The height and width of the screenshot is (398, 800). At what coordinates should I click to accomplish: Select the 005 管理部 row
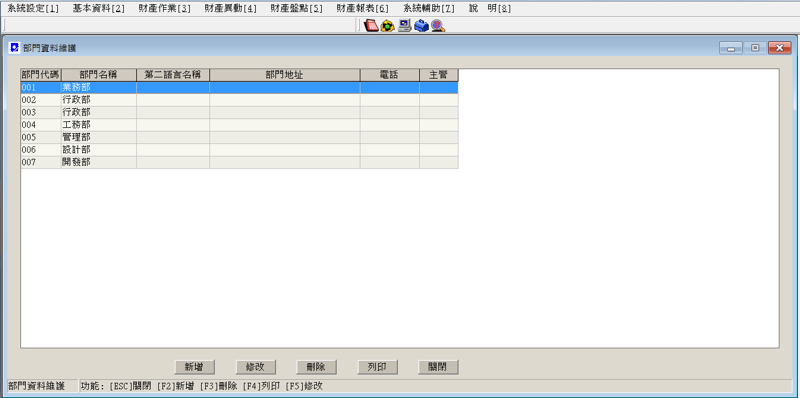point(239,137)
